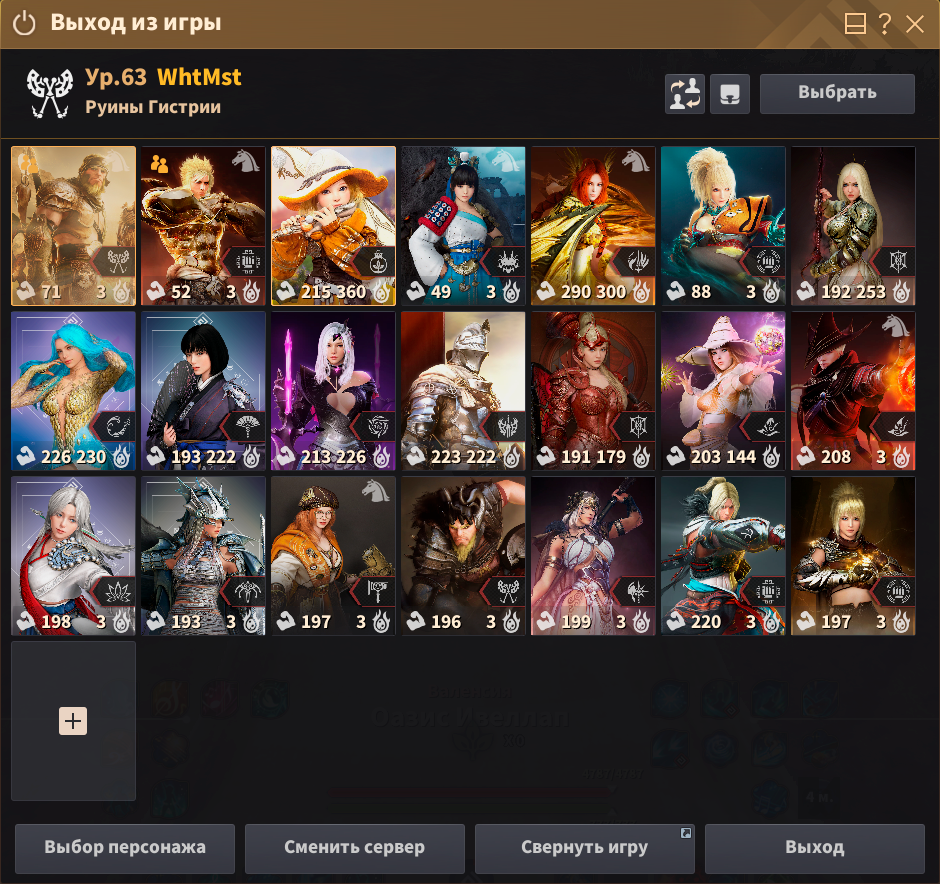Click Свернуть игру to minimize to tray

tap(585, 848)
